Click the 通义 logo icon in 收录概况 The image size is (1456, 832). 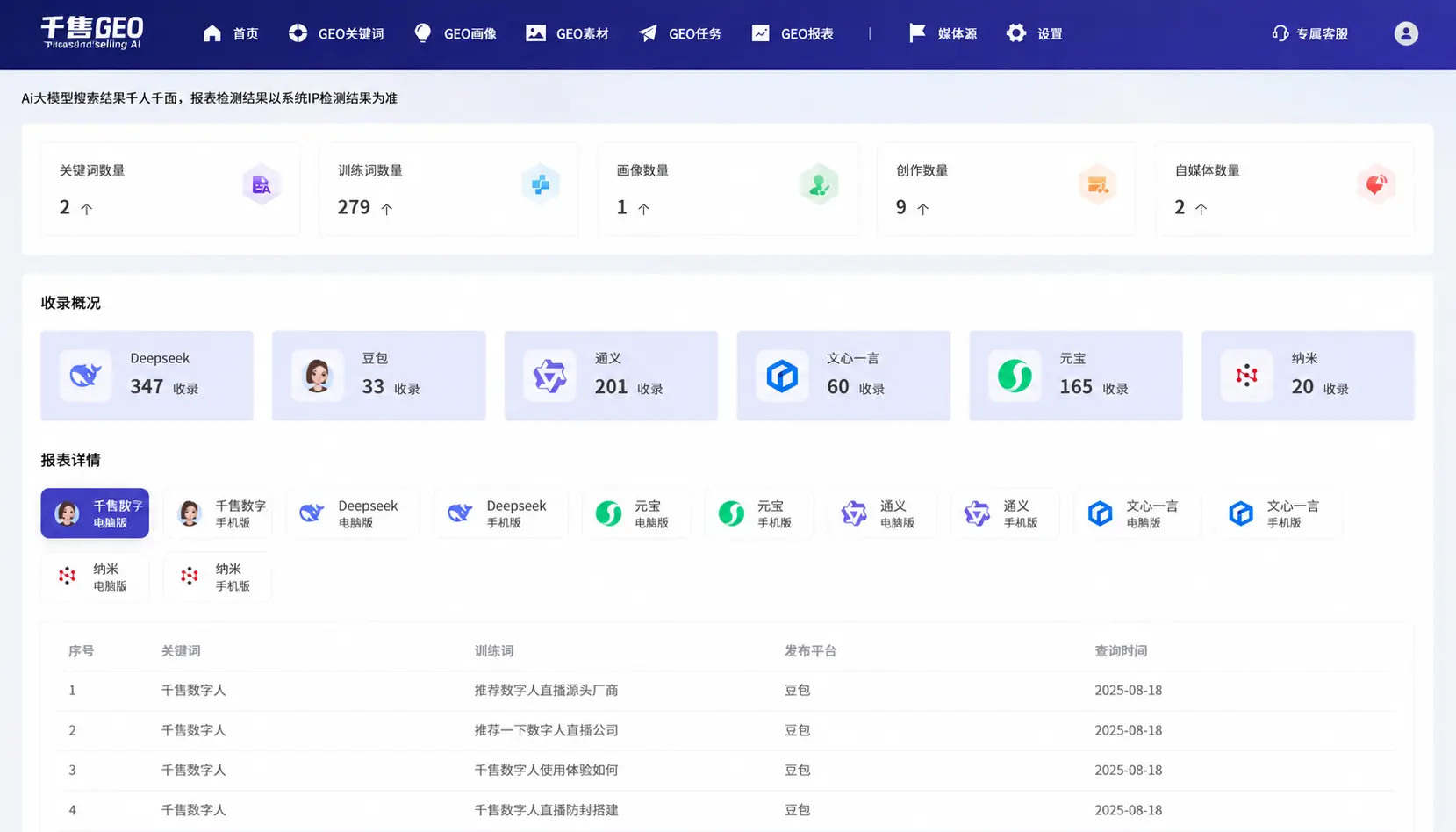pyautogui.click(x=549, y=376)
